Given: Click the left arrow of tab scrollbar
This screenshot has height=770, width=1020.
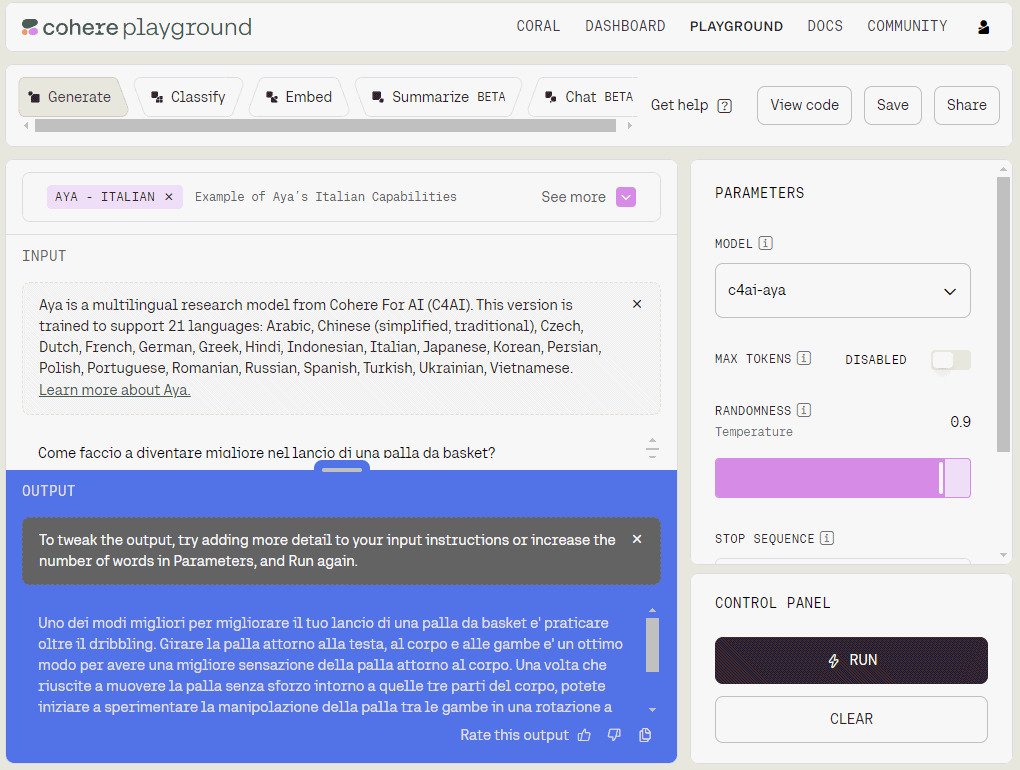Looking at the screenshot, I should click(x=26, y=126).
